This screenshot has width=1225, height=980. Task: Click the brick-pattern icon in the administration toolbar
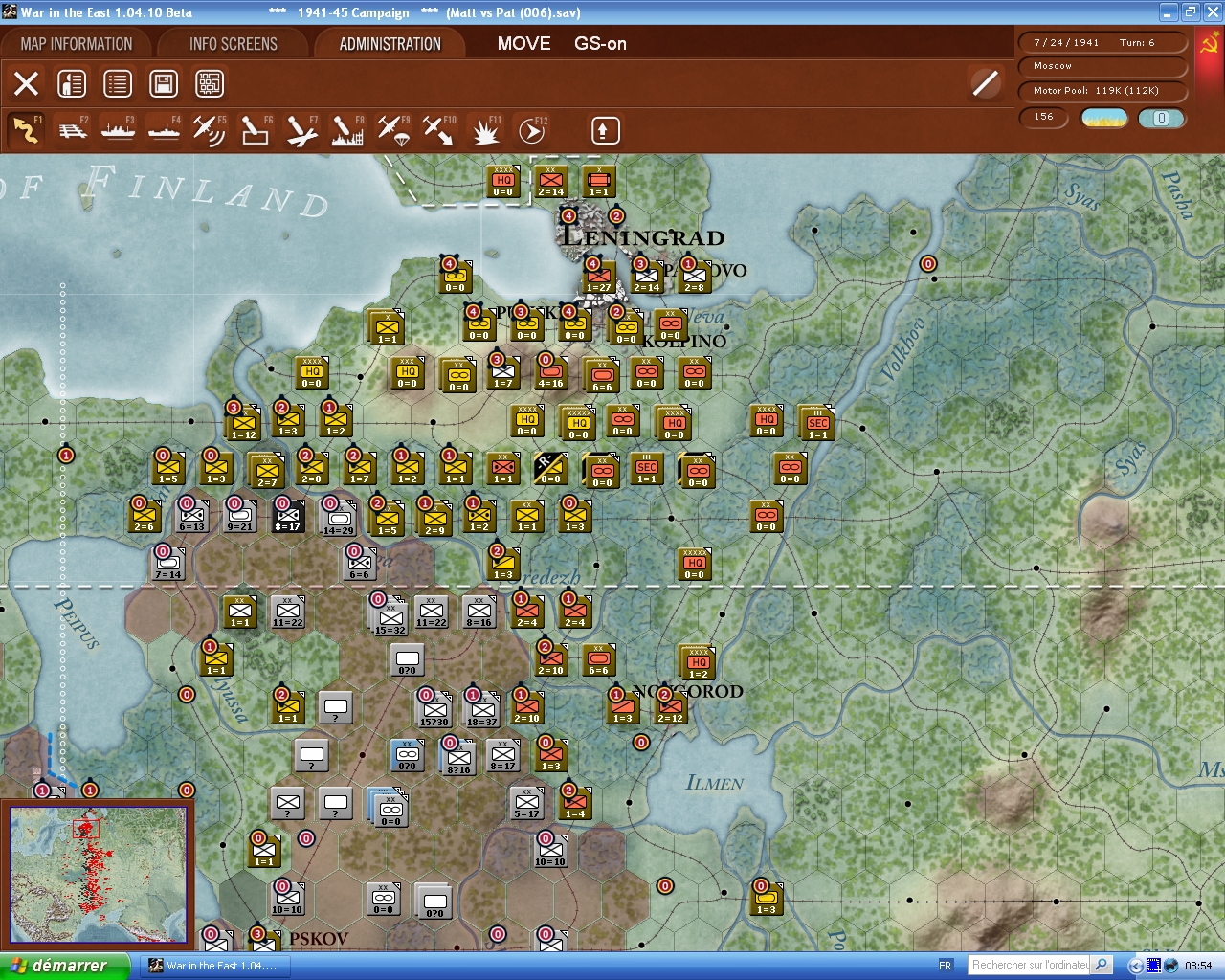(210, 83)
